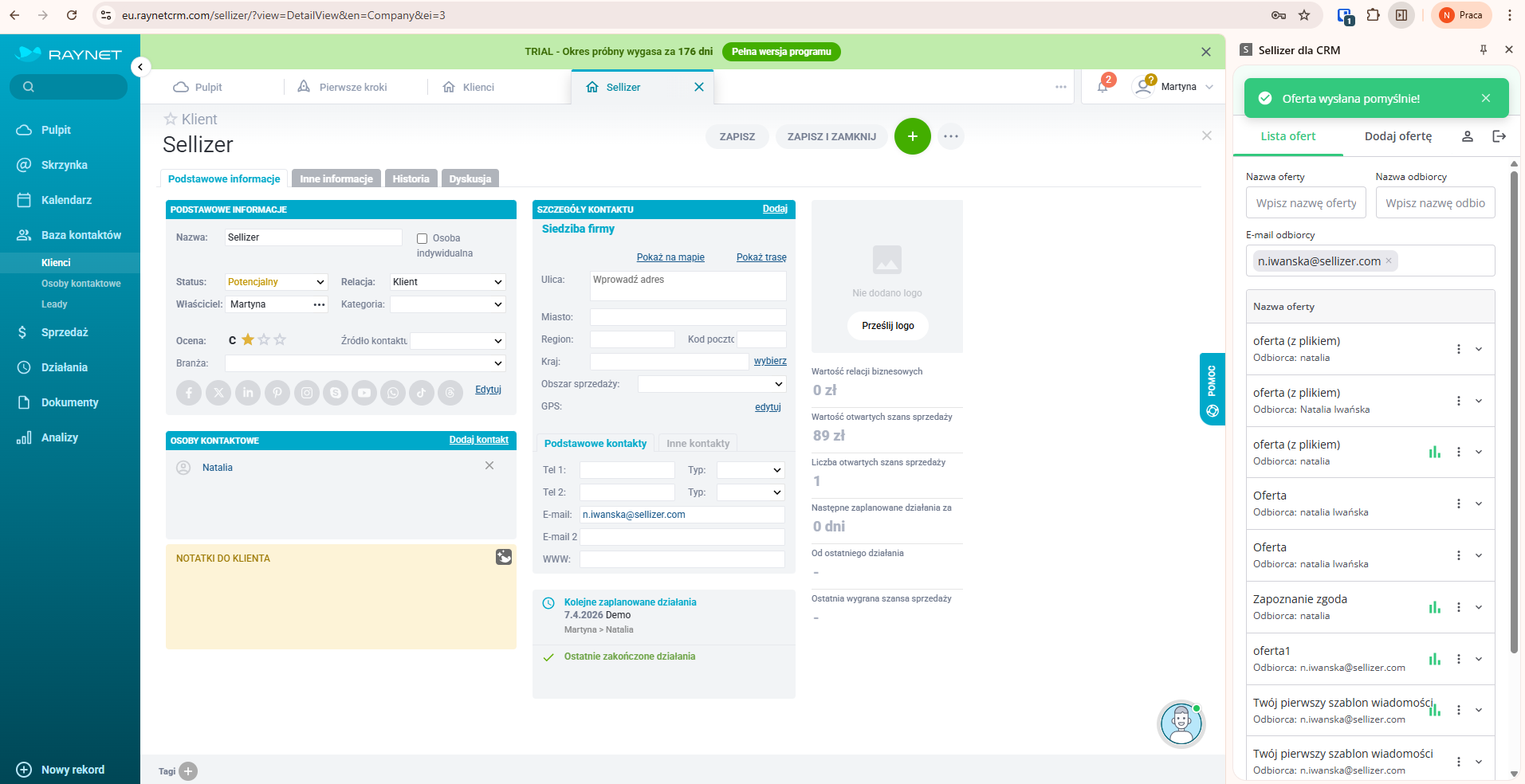The height and width of the screenshot is (784, 1525).
Task: Click the Nazwa oferty search field
Action: coord(1306,203)
